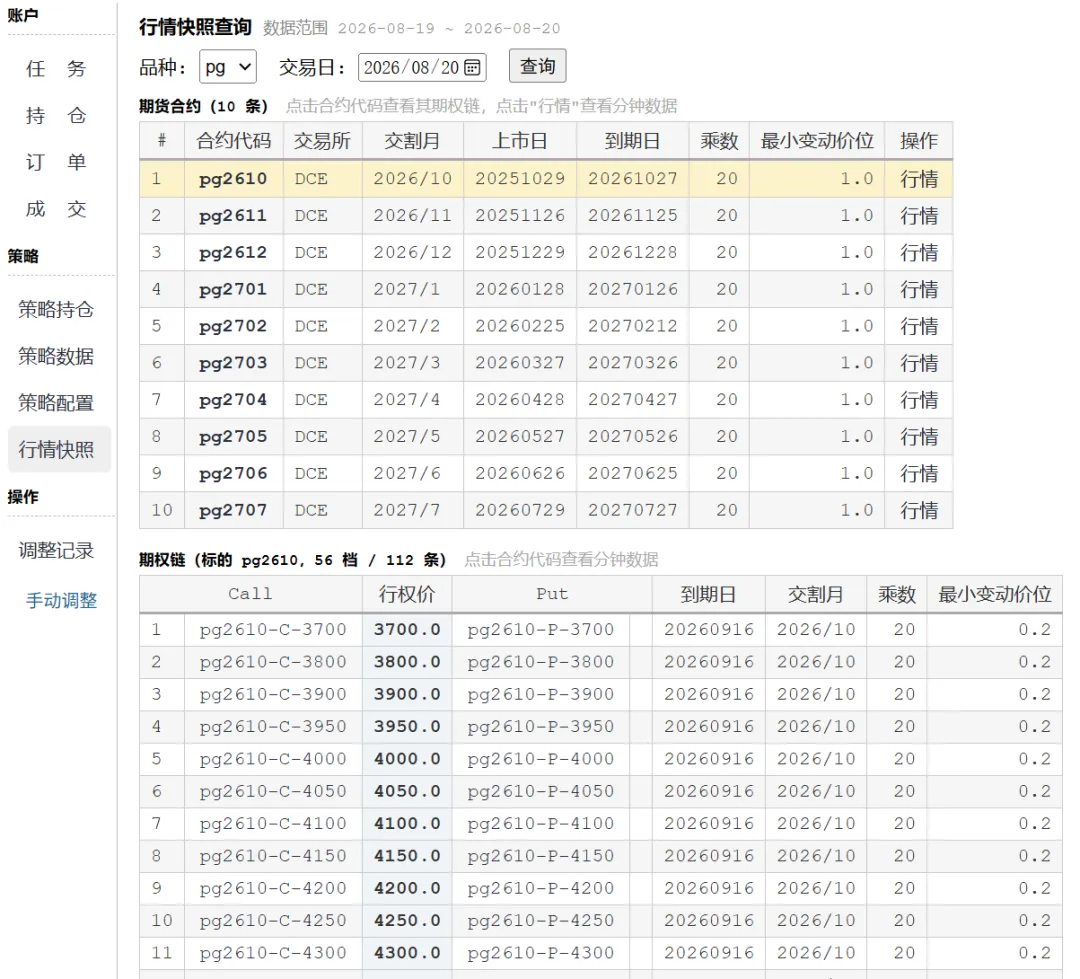
Task: Click 行情 for the pg2705 row
Action: pyautogui.click(x=919, y=437)
